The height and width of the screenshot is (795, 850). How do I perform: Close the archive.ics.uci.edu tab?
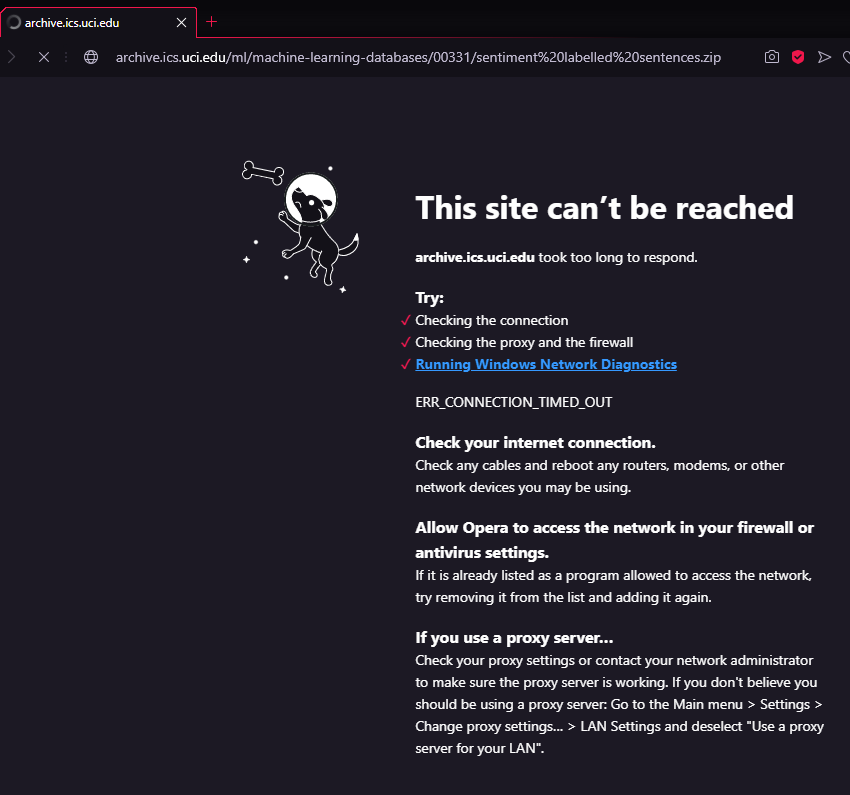tap(182, 21)
